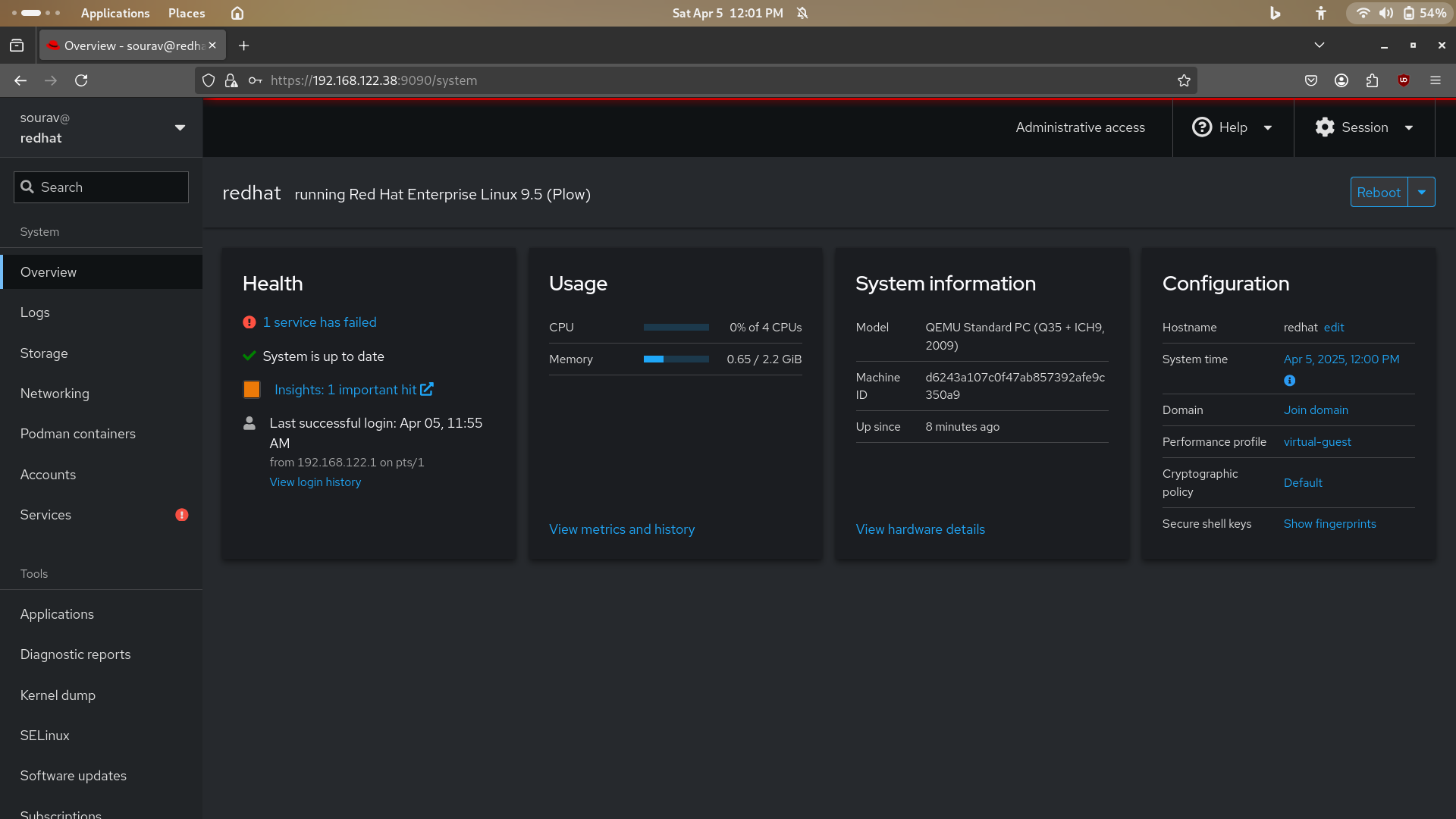
Task: Click the red failed-services badge beside Services
Action: 182,515
